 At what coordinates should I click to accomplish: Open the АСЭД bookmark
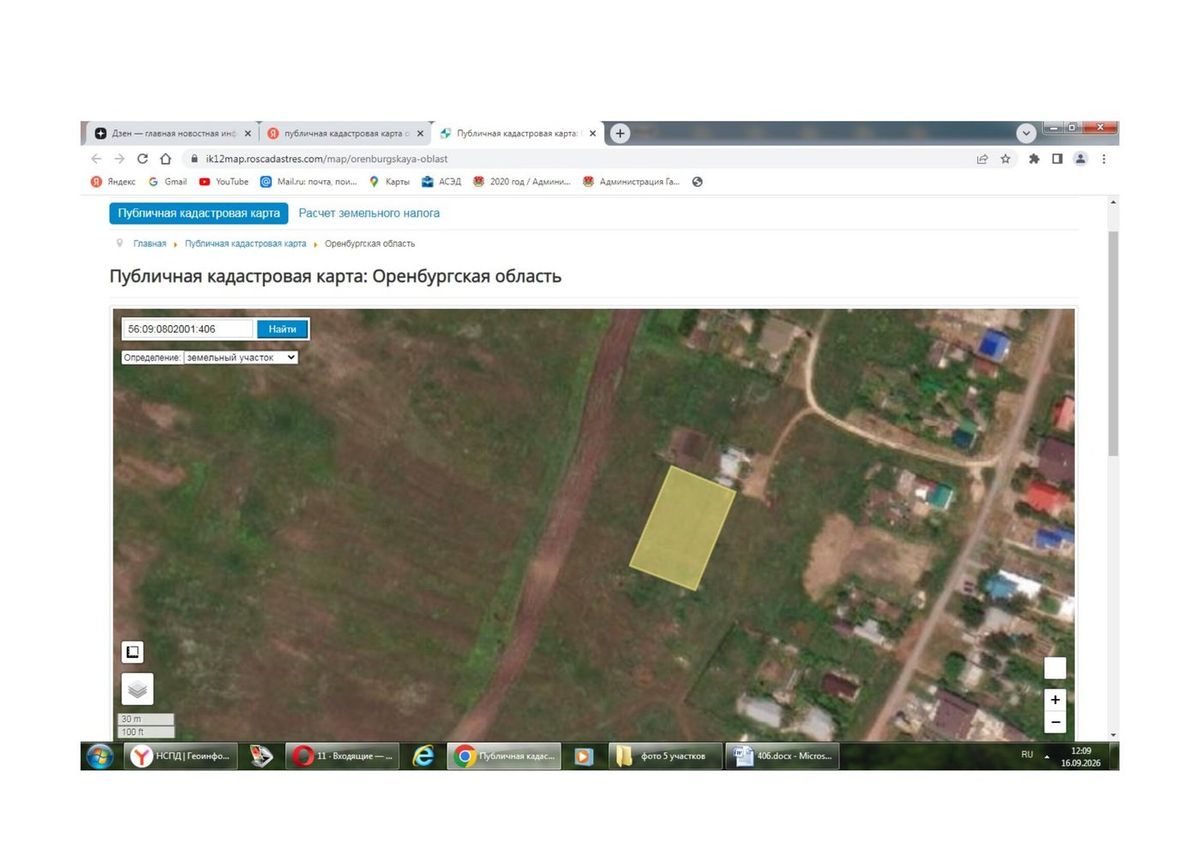tap(441, 182)
